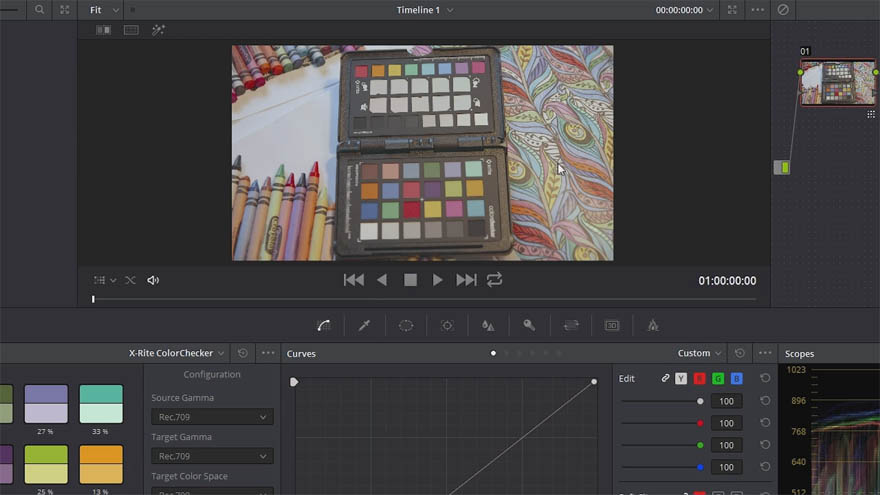Image resolution: width=880 pixels, height=495 pixels.
Task: Open the Fit zoom level dropdown
Action: click(x=104, y=10)
